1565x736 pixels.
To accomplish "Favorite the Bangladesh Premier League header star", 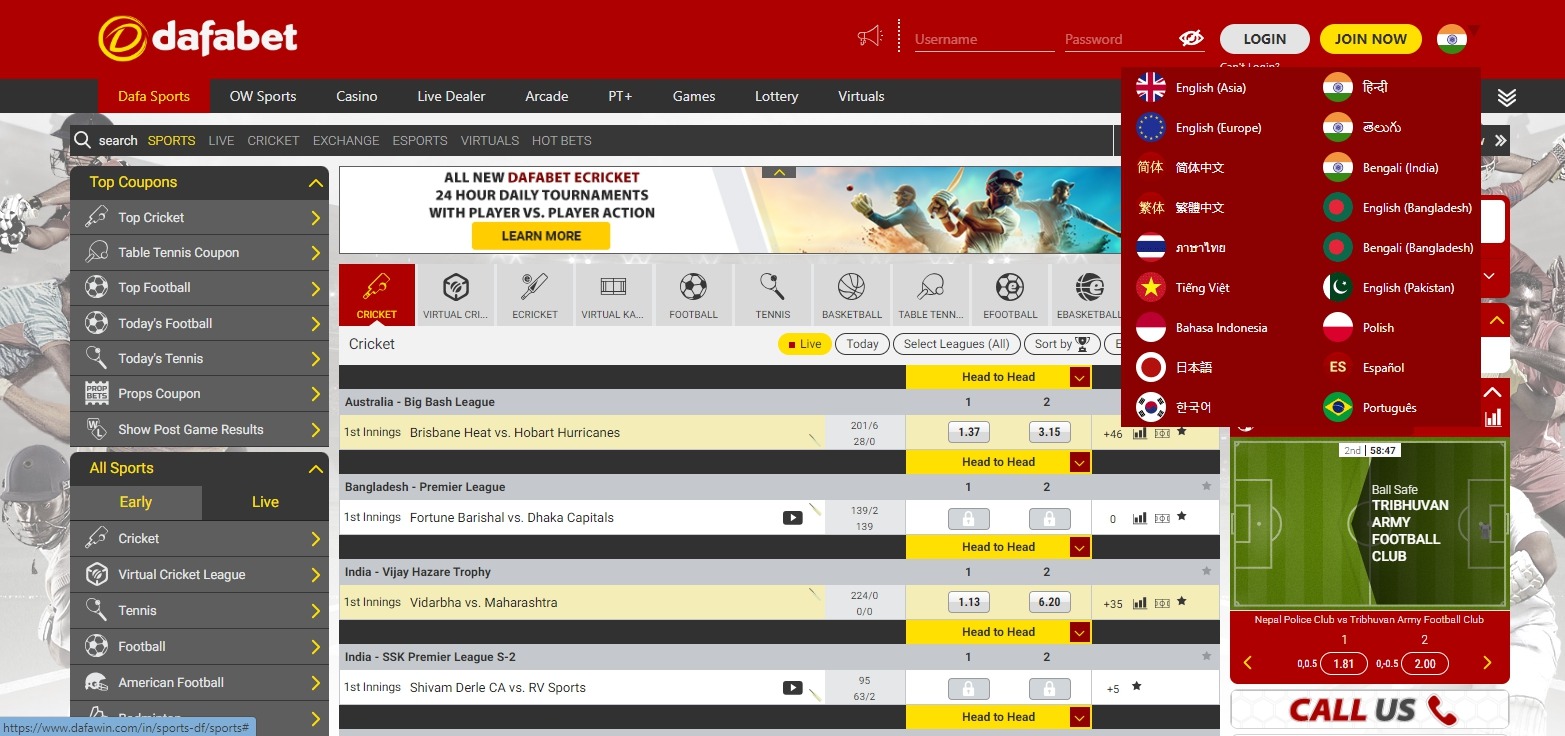I will tap(1206, 487).
